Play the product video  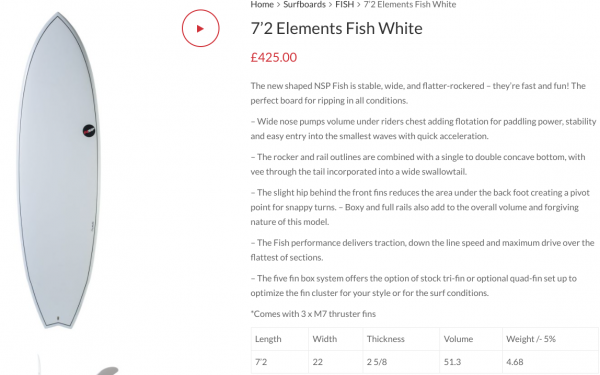[201, 28]
